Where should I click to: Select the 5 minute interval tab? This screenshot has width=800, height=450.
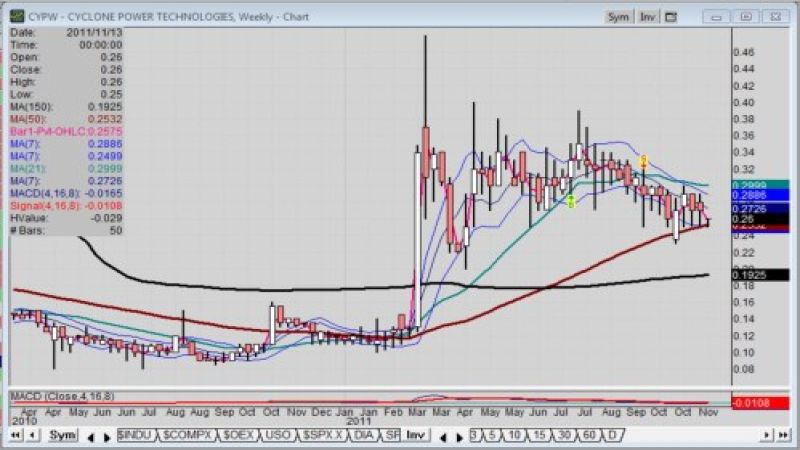click(492, 435)
